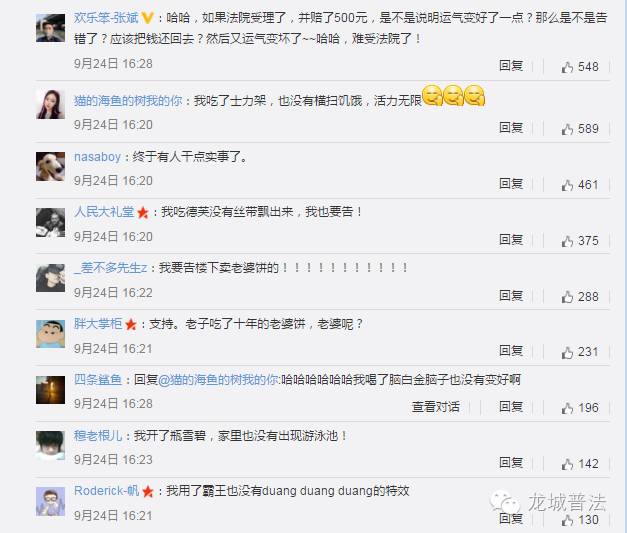
Task: Like 人民大礼堂's comment with 375 likes
Action: point(567,241)
